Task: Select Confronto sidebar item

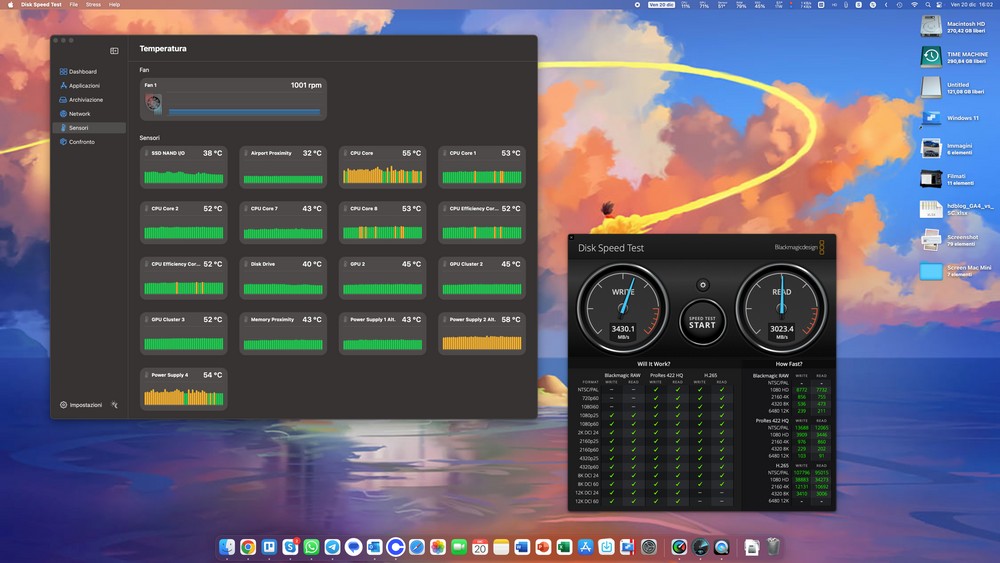Action: (81, 142)
